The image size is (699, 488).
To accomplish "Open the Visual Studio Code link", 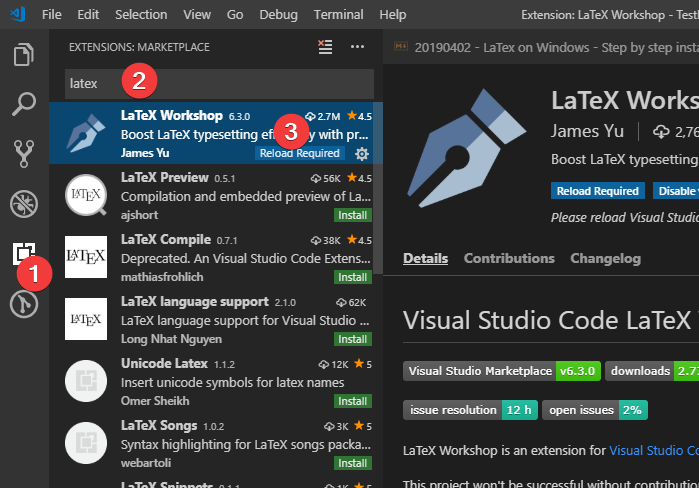I will pyautogui.click(x=654, y=450).
